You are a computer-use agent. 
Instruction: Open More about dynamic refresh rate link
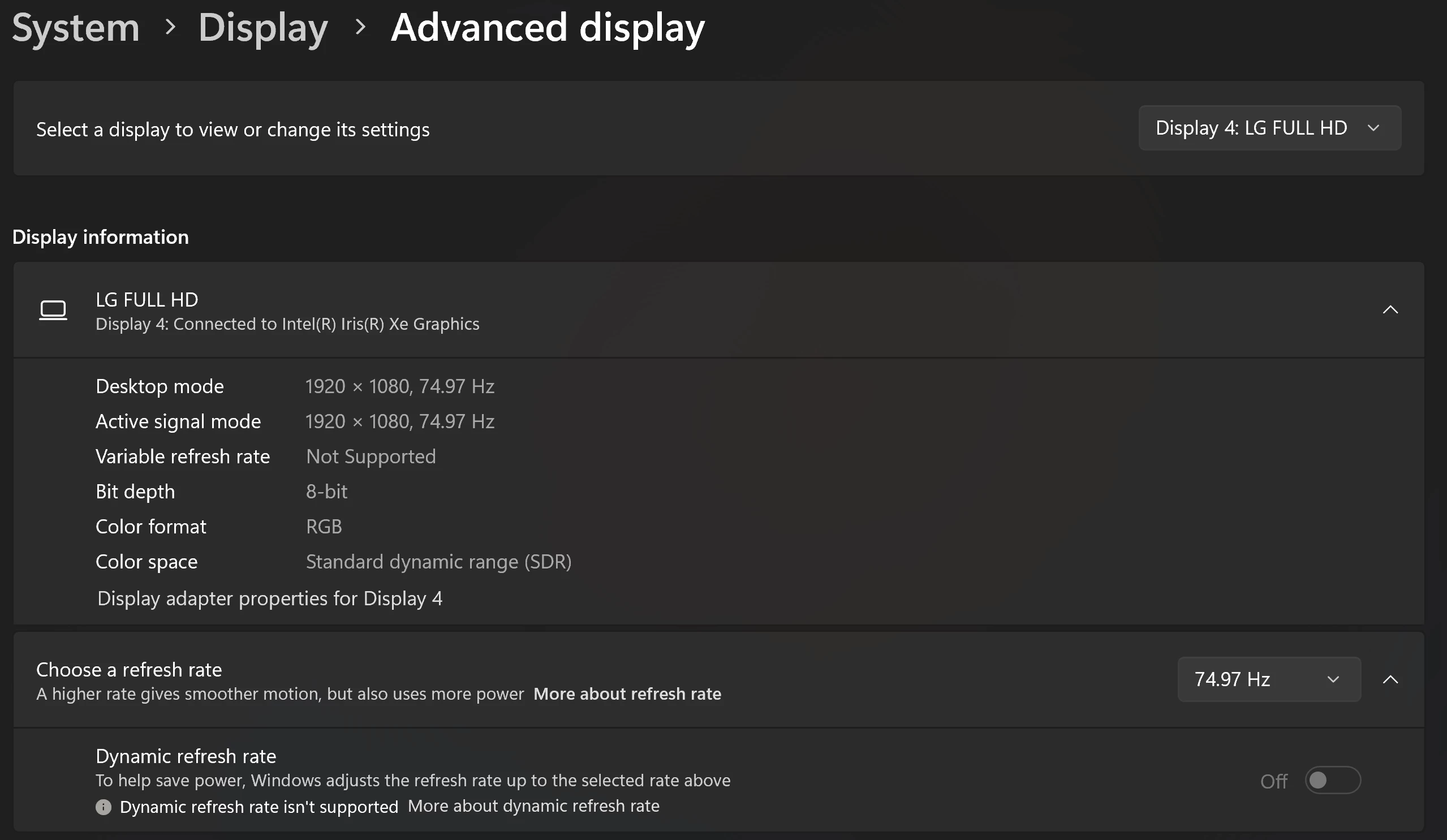click(533, 806)
